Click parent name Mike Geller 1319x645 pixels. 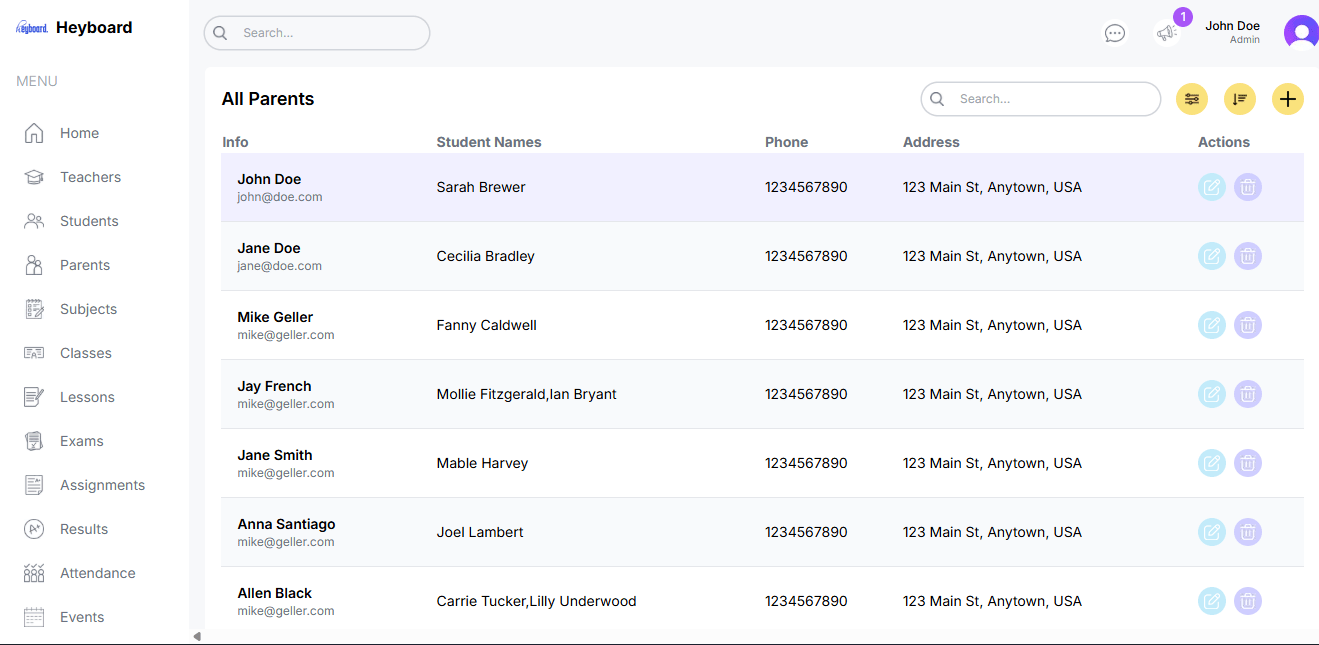(275, 317)
